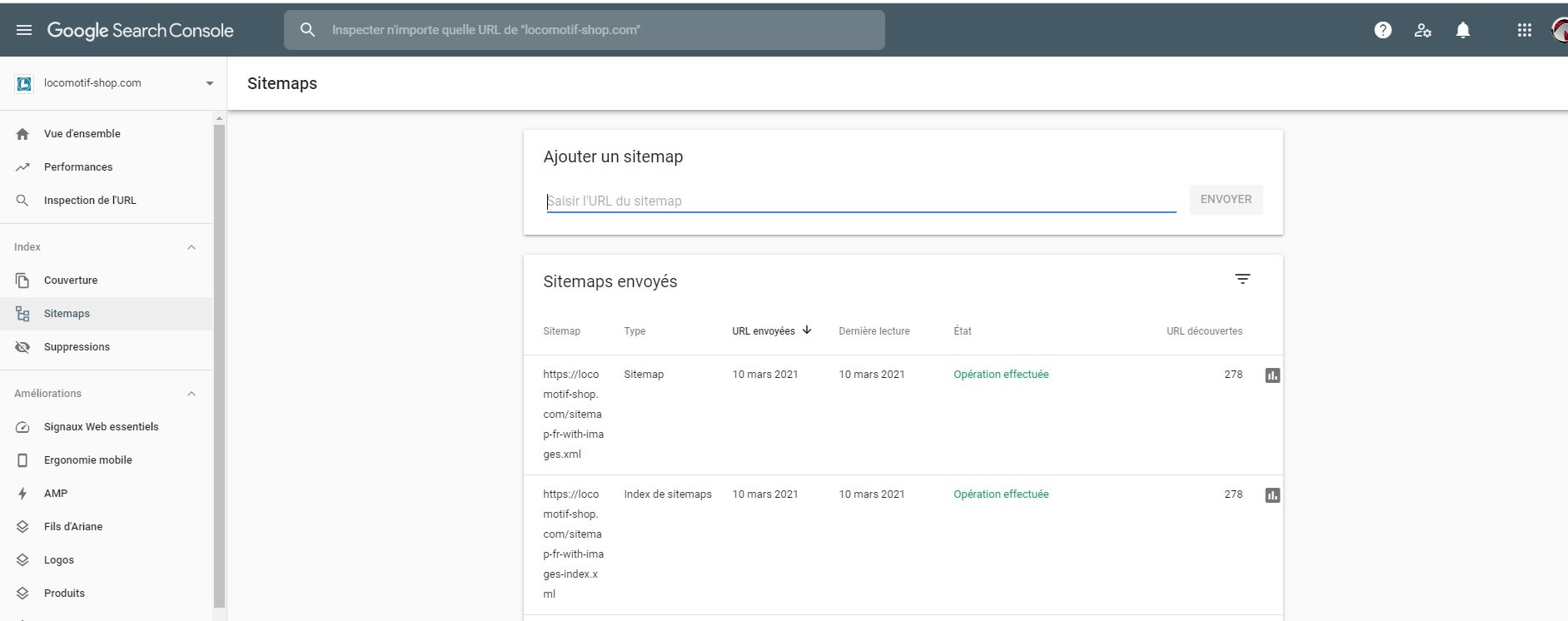Open the sitemap-fr-with-images-index.xml row
This screenshot has width=1568, height=621.
click(903, 544)
